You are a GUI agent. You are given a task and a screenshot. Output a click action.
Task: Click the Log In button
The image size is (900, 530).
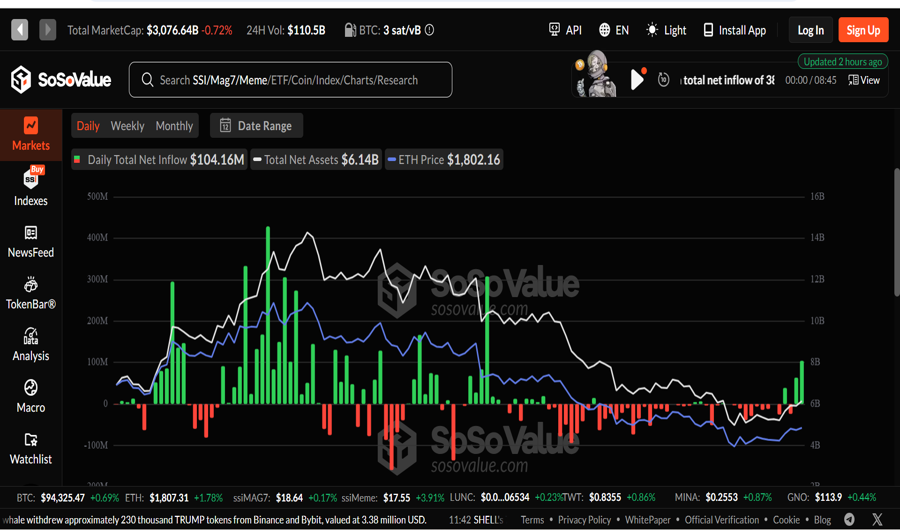click(x=810, y=30)
